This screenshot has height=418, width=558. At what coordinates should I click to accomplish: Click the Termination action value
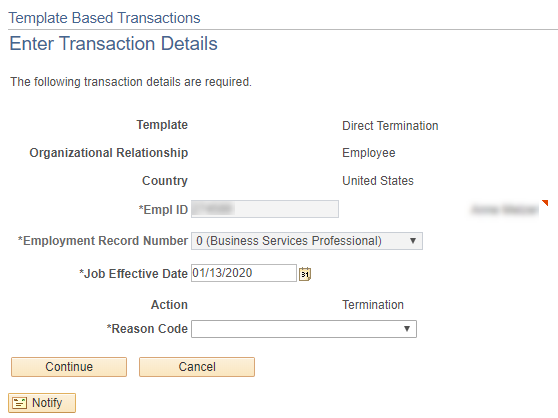click(x=373, y=305)
